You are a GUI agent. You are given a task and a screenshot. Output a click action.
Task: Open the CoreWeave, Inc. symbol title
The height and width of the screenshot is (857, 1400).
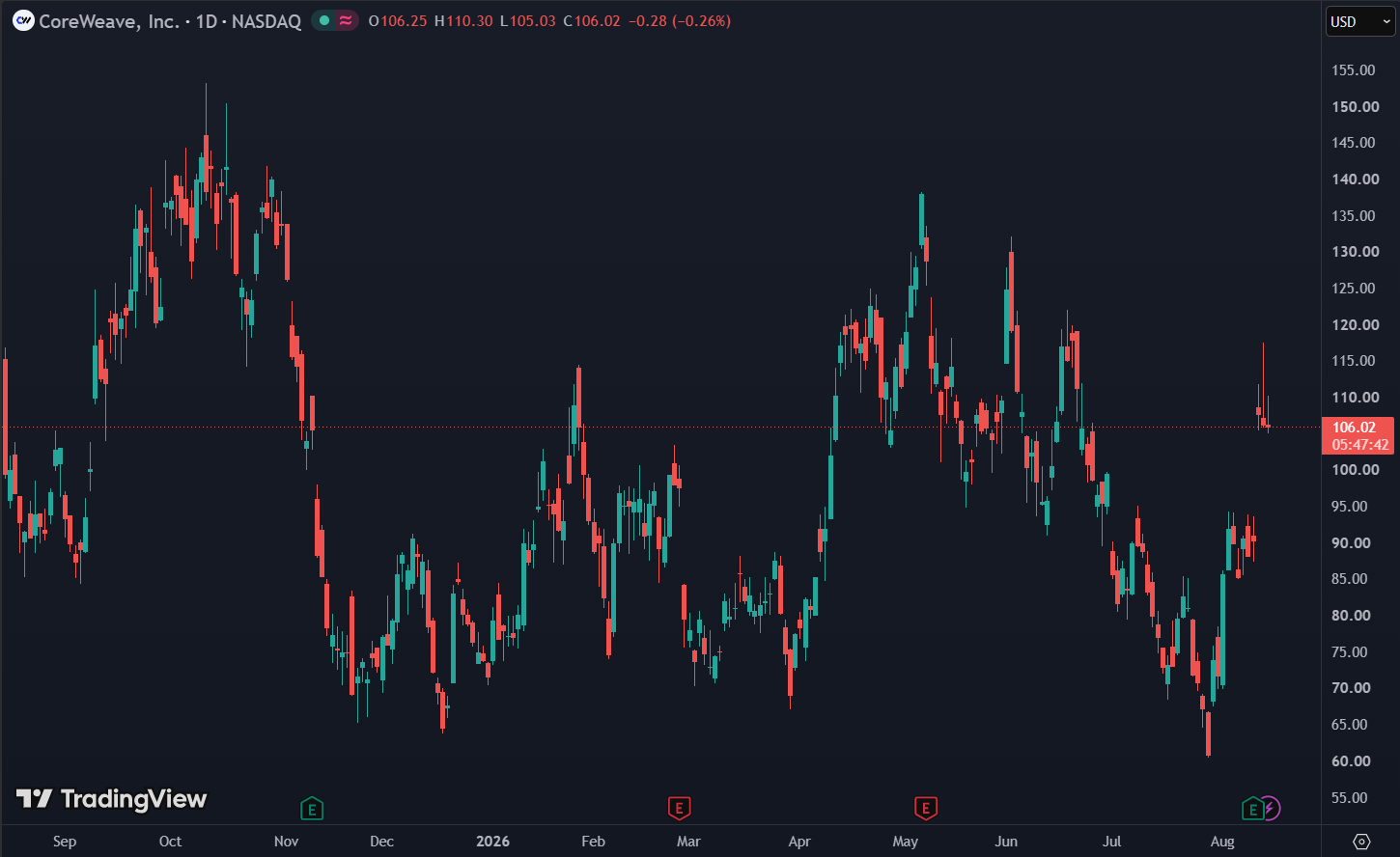[x=170, y=20]
